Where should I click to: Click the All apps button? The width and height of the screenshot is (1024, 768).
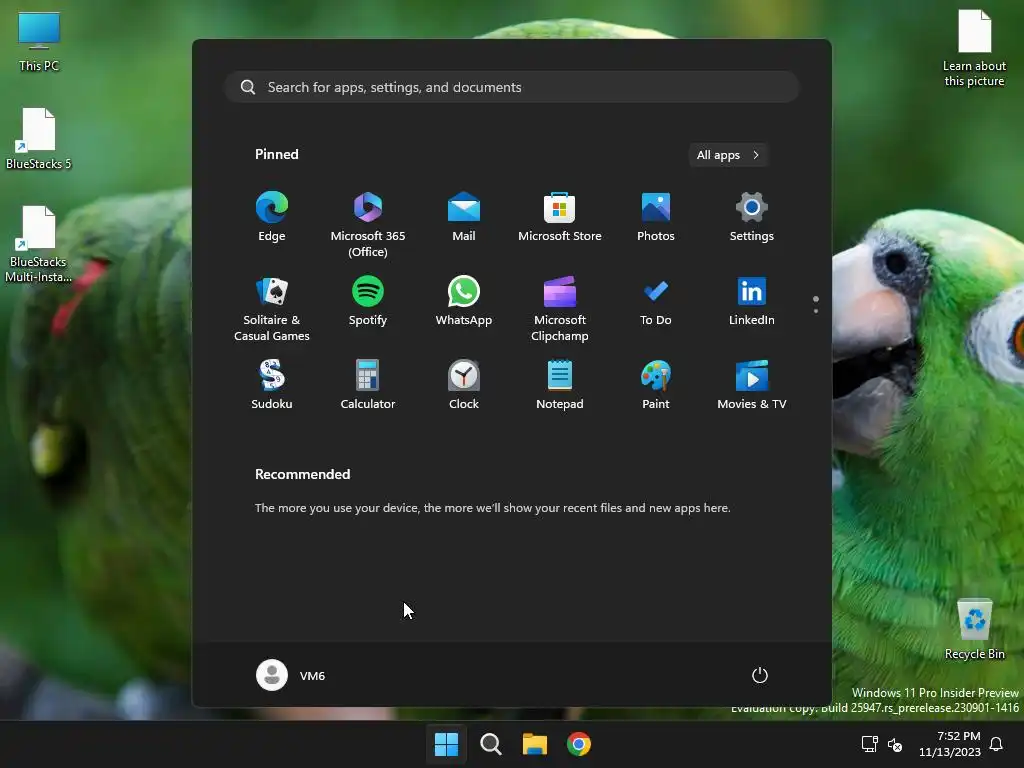coord(728,155)
